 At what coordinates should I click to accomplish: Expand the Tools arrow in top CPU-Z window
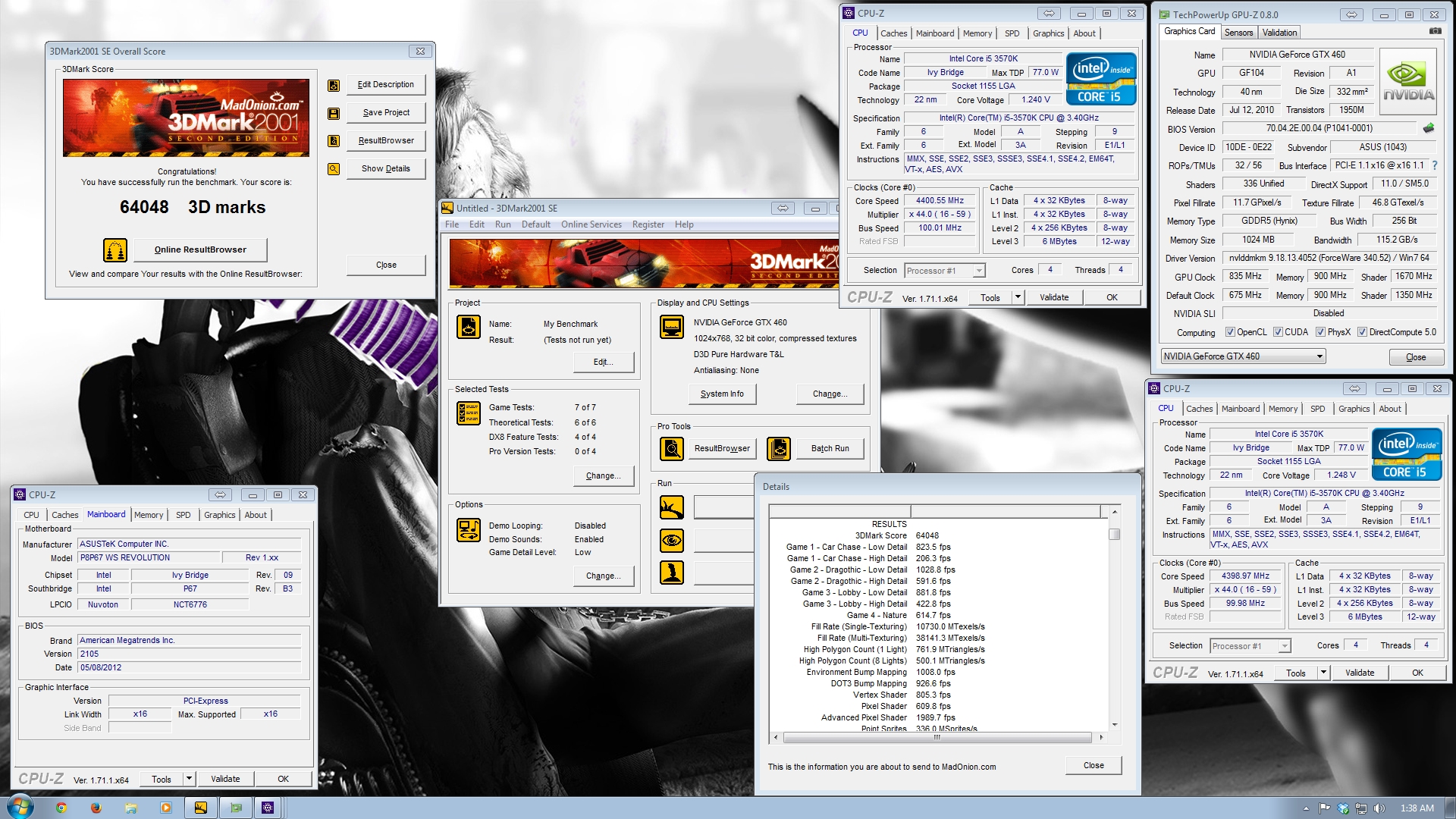click(1018, 297)
